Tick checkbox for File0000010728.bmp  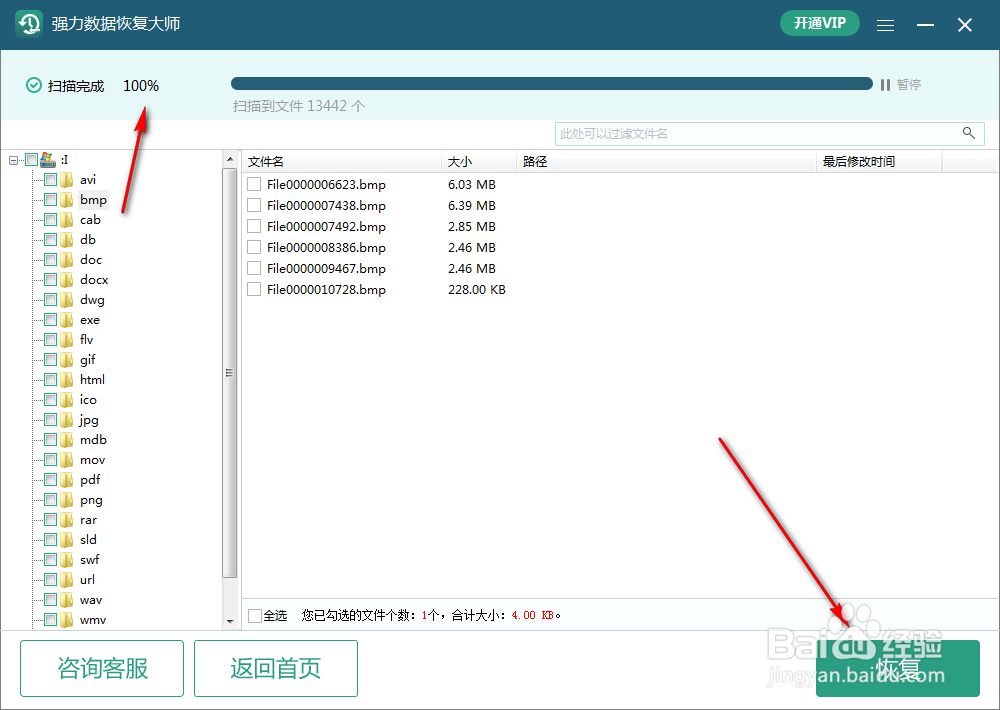[254, 290]
